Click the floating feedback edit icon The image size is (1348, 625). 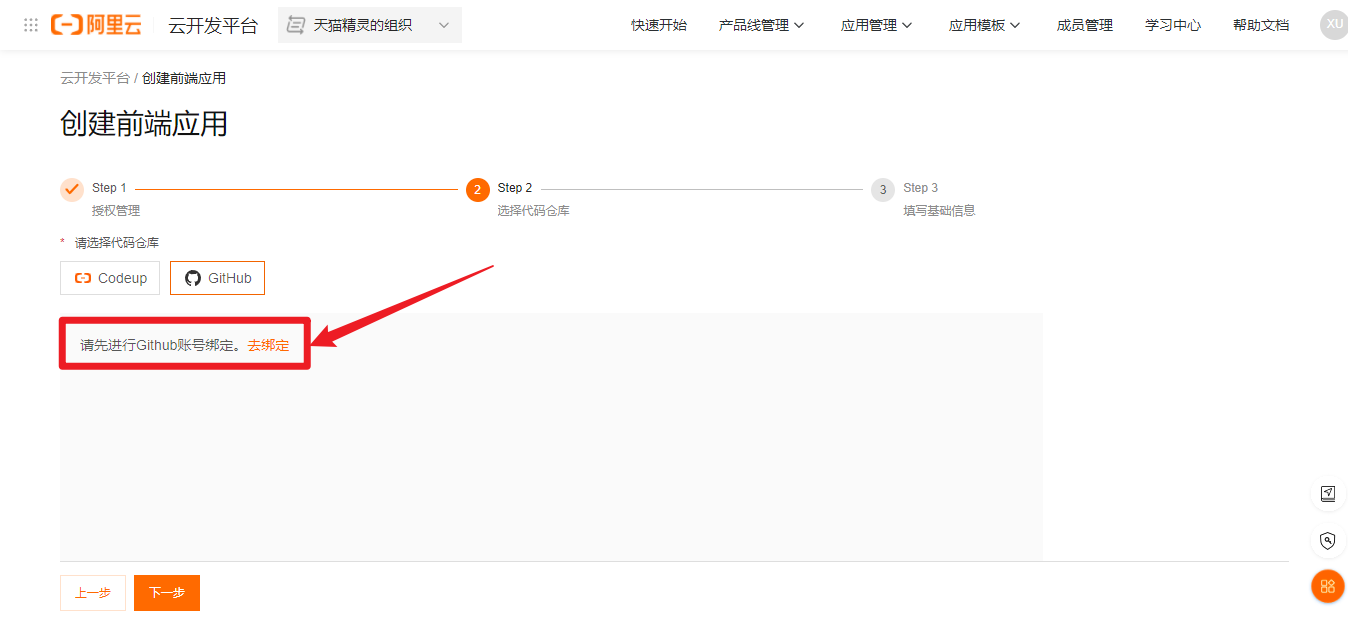tap(1328, 493)
